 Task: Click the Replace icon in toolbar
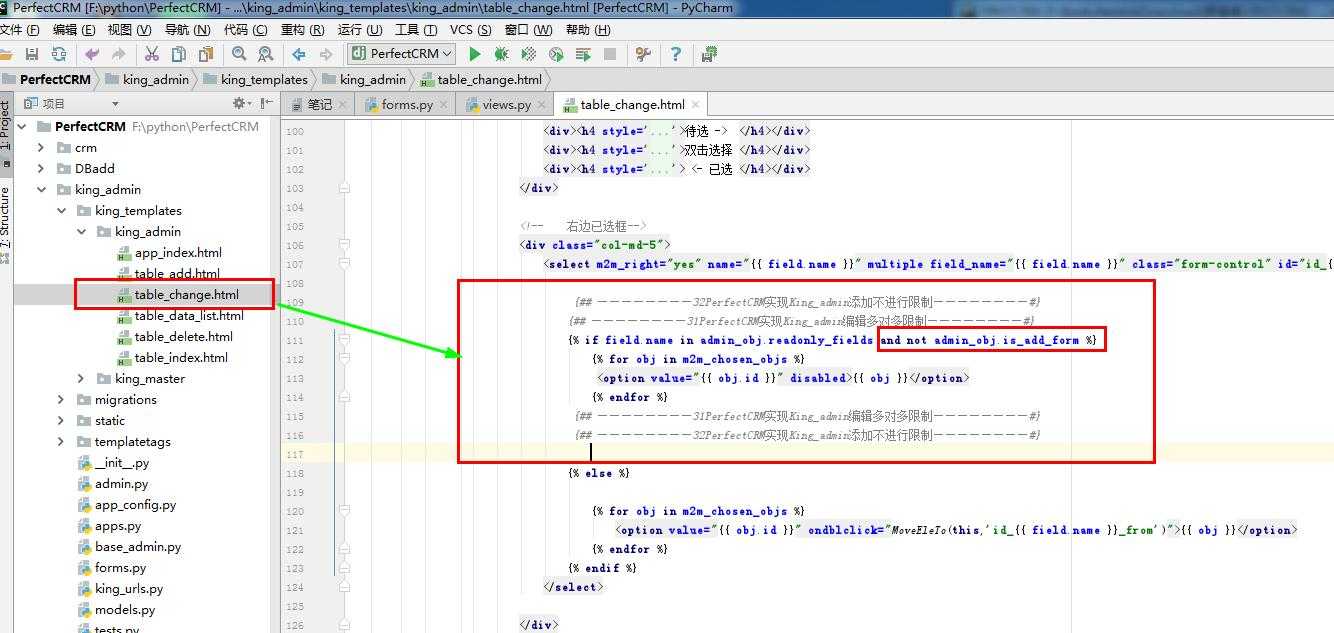point(265,54)
